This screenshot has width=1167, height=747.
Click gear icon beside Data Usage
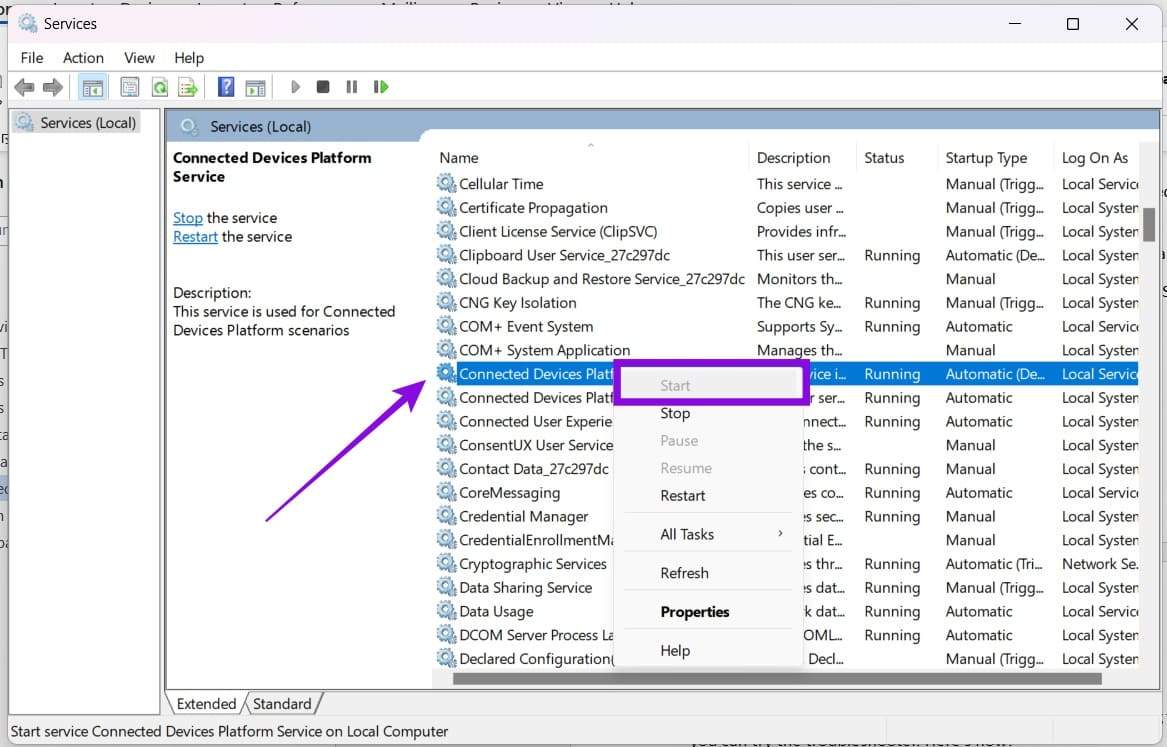coord(447,611)
